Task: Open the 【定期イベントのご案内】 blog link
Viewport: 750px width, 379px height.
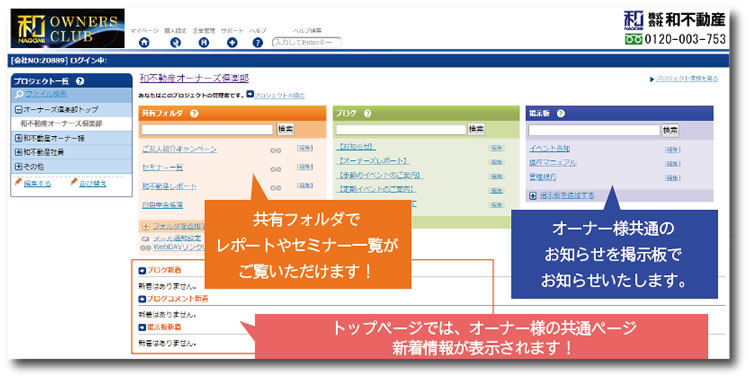Action: pos(376,190)
